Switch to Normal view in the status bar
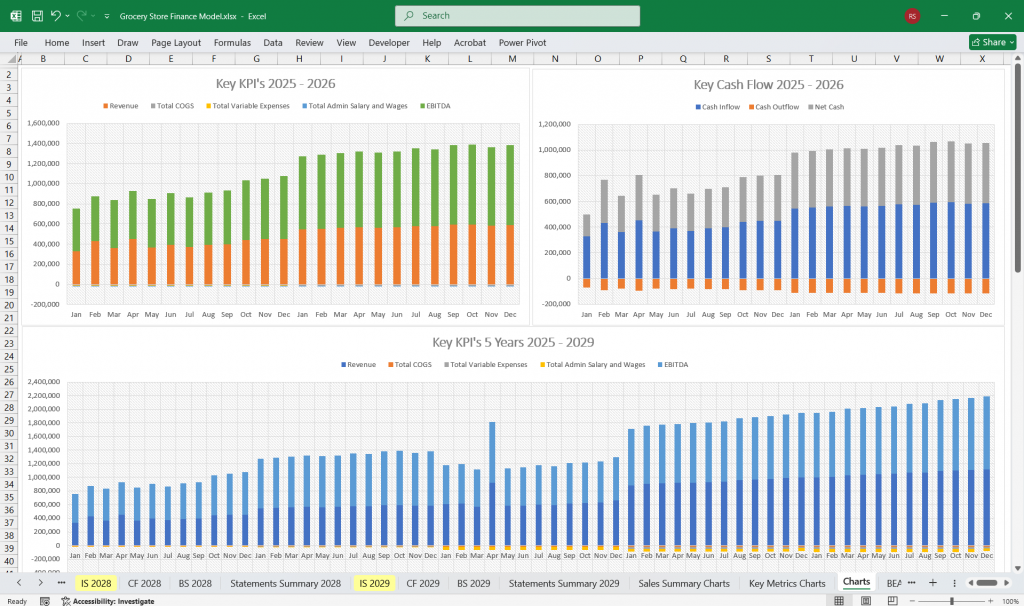Screen dimensions: 1024x606 [x=838, y=598]
